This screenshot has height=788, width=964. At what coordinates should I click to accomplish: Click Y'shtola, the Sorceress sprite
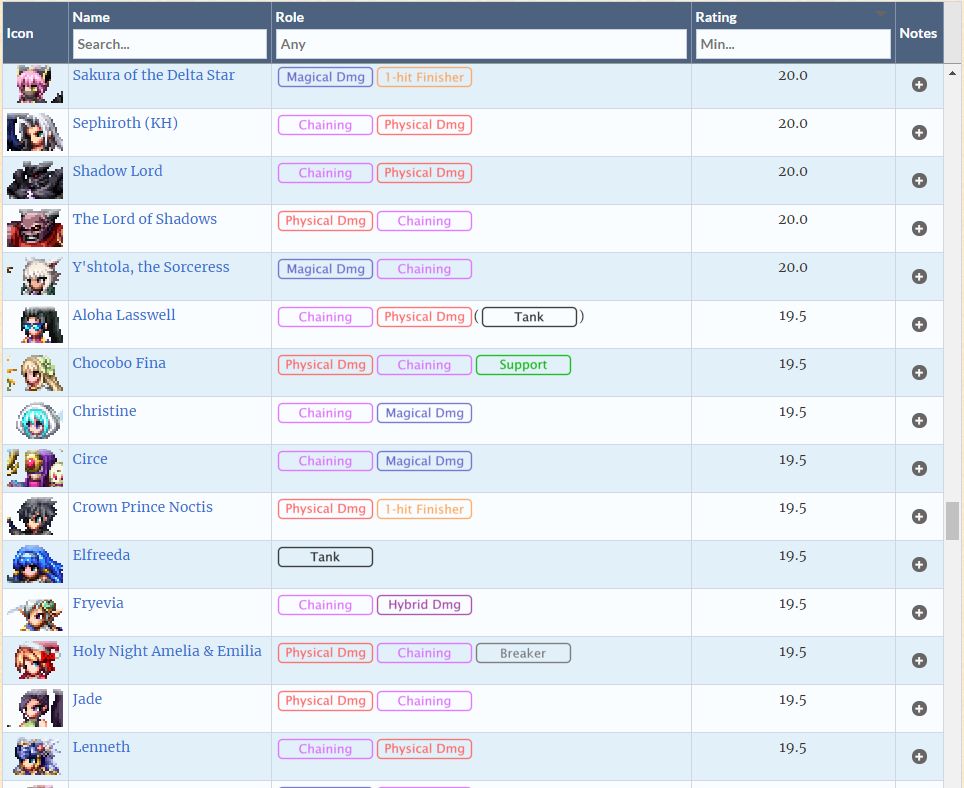[35, 275]
